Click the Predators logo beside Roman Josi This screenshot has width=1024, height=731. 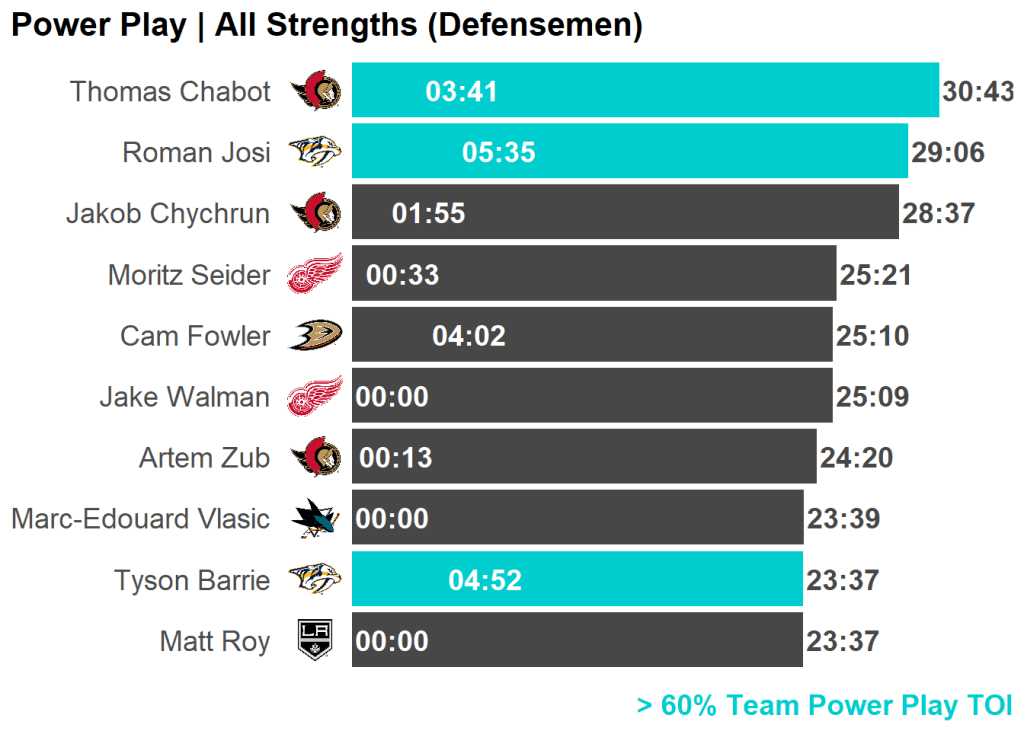(x=315, y=152)
